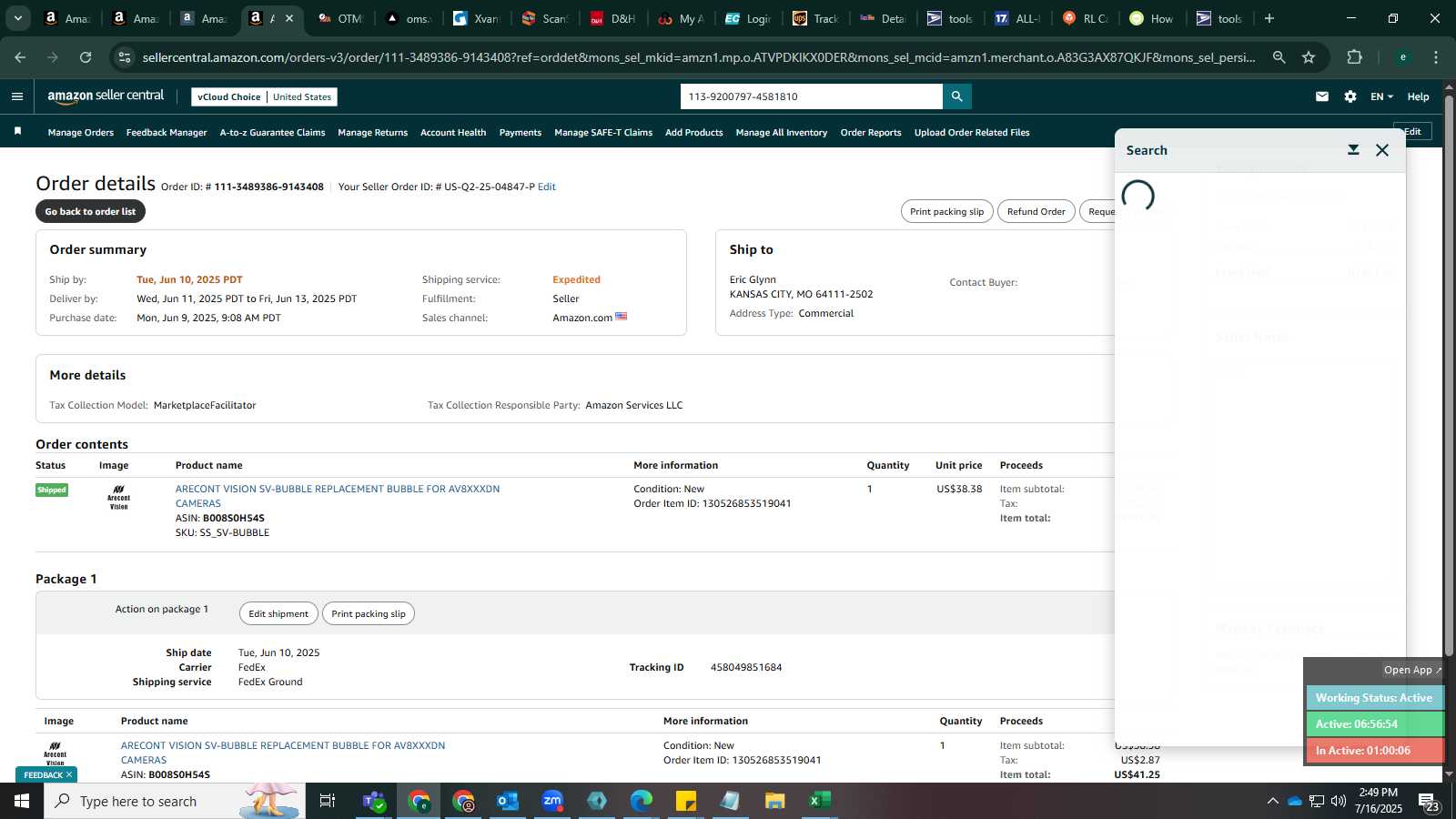This screenshot has width=1456, height=819.
Task: Open the messages envelope icon
Action: click(1322, 96)
